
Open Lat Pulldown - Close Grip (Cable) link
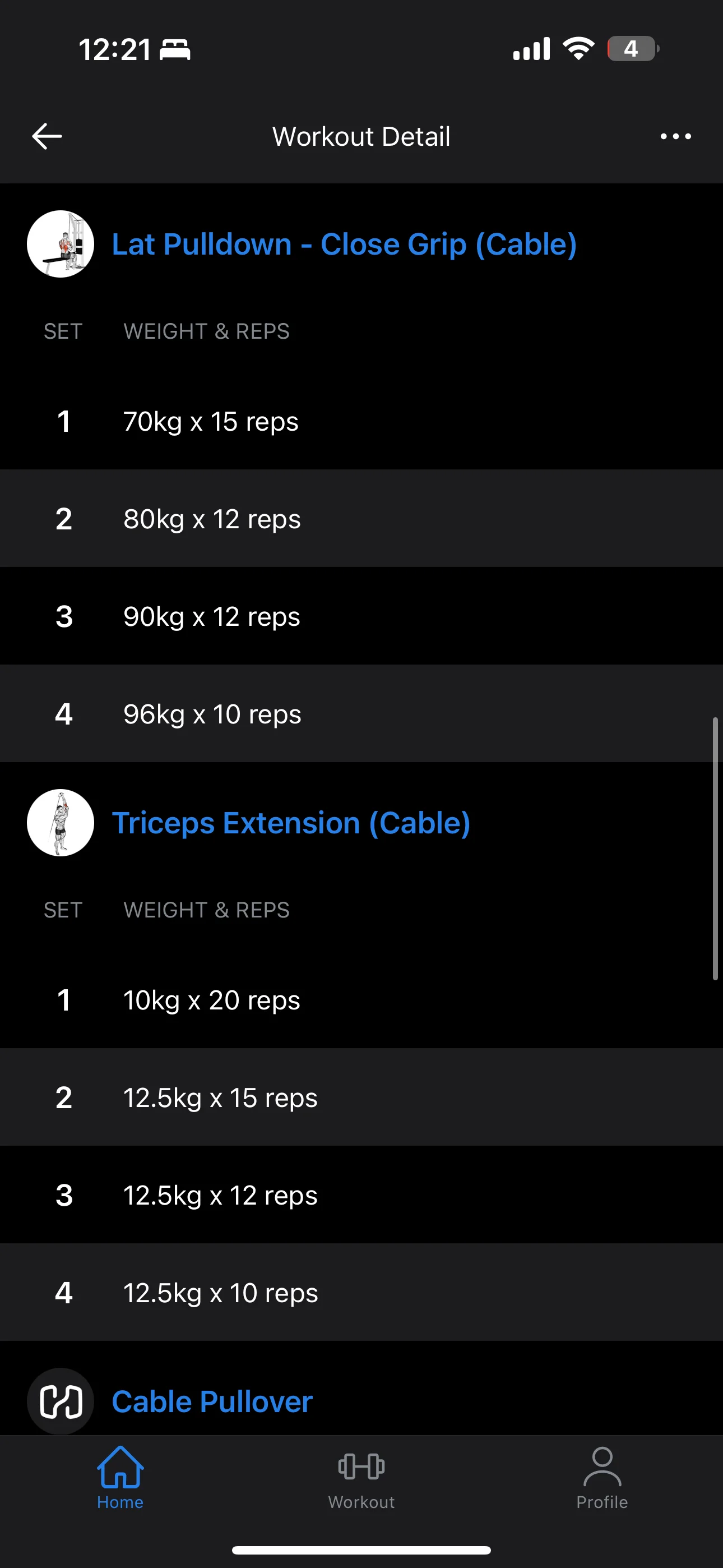[344, 245]
